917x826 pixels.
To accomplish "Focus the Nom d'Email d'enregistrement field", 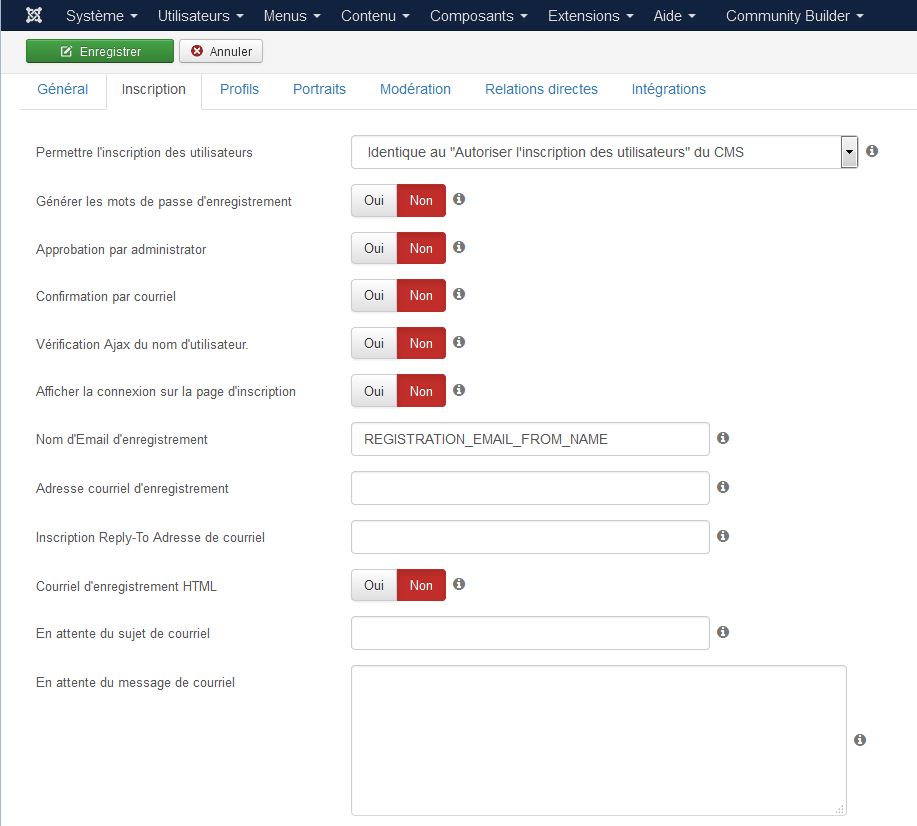I will (x=530, y=439).
